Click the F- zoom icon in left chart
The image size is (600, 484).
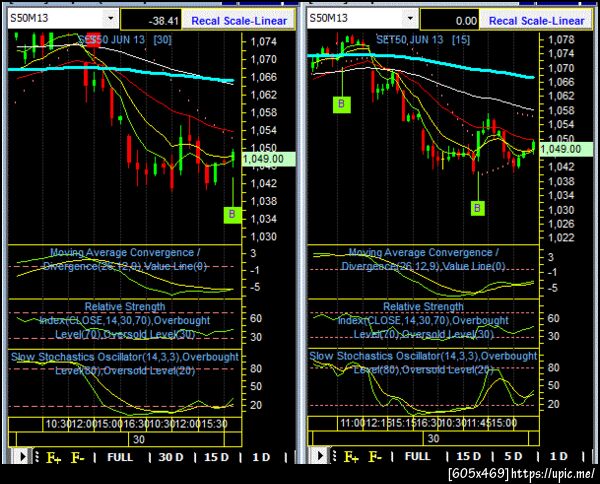[78, 457]
